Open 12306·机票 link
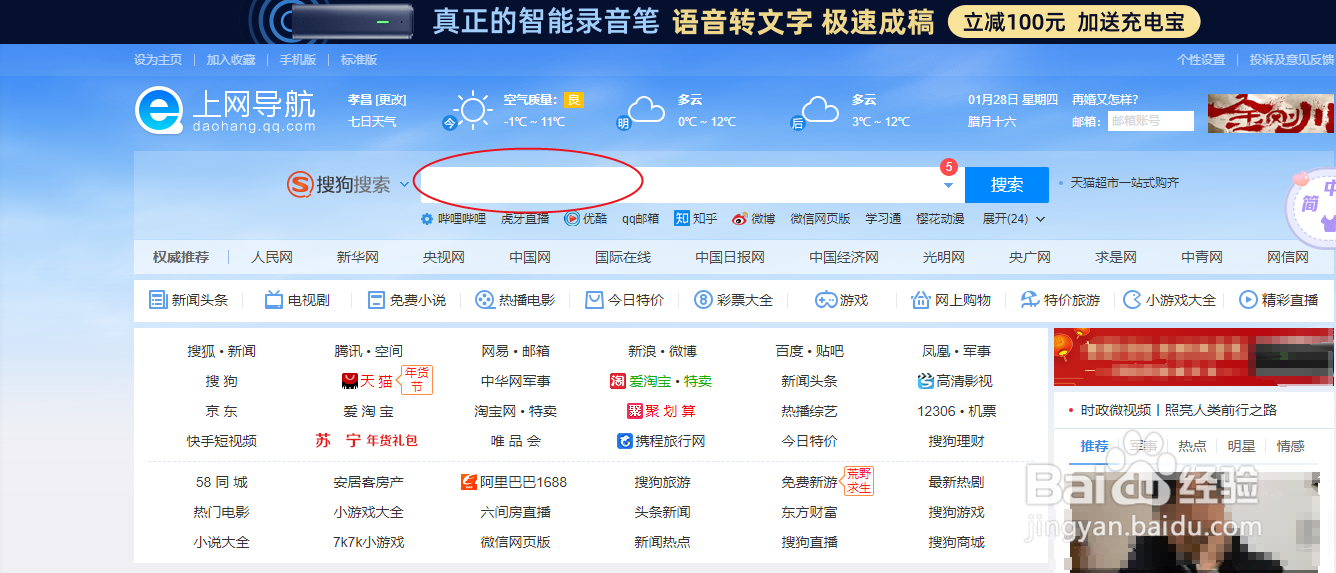 click(956, 411)
